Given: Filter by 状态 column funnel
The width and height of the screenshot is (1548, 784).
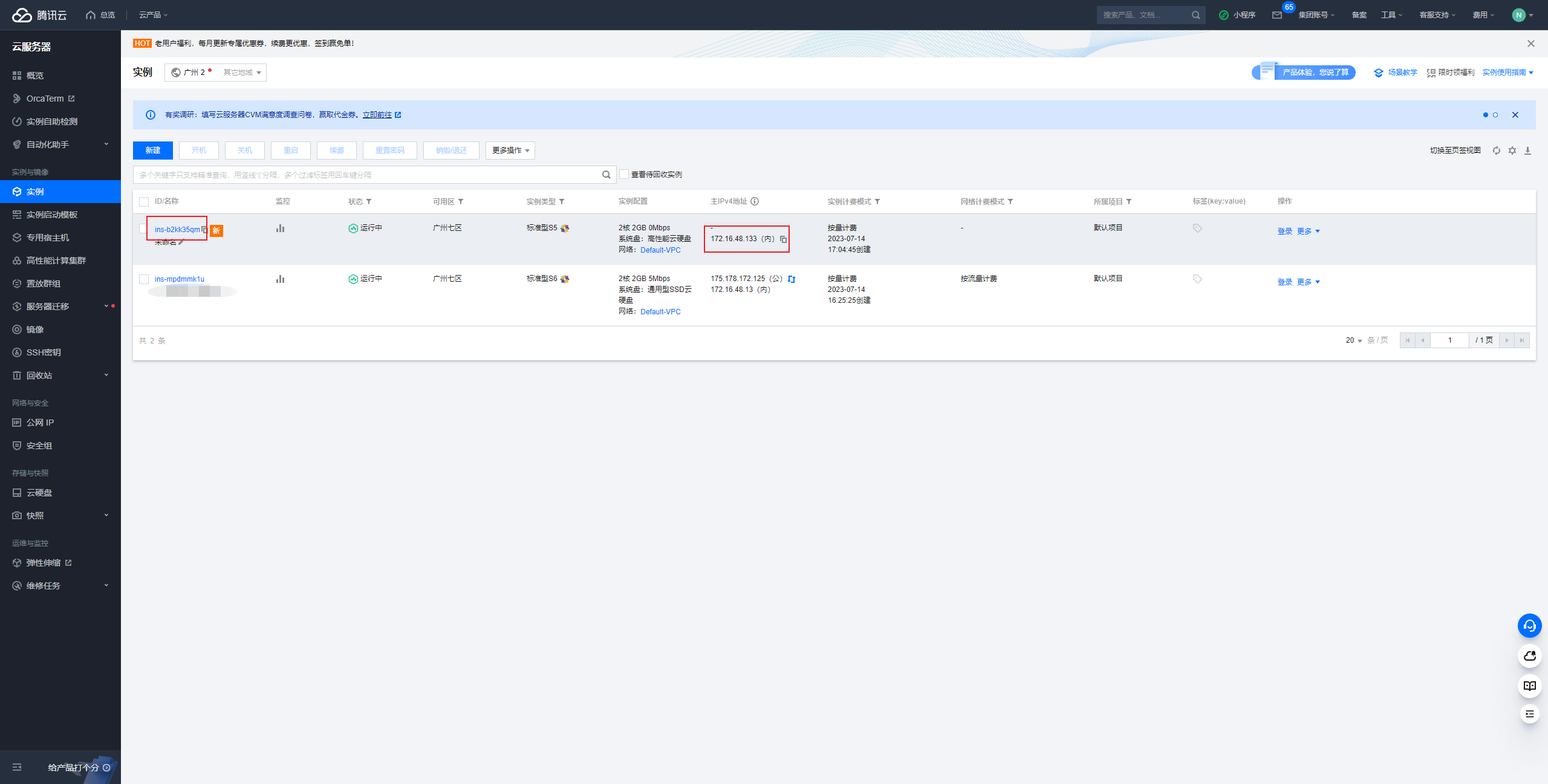Looking at the screenshot, I should coord(369,201).
